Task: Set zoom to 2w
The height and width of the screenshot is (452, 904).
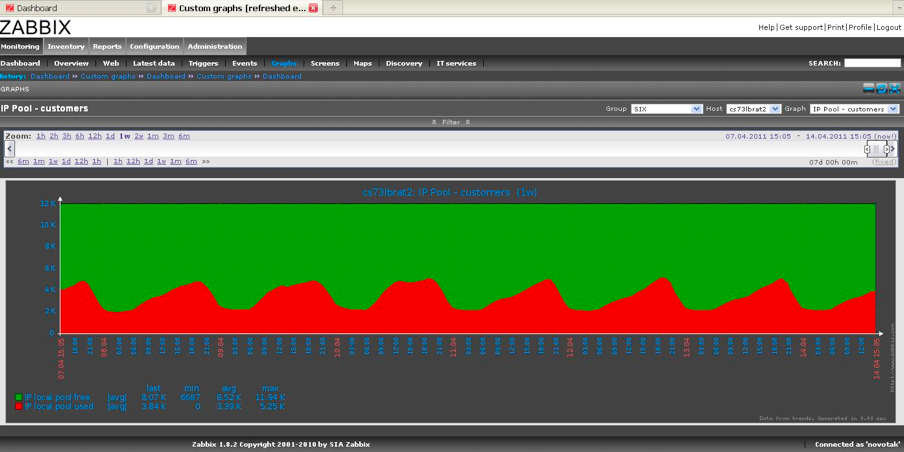Action: [139, 136]
